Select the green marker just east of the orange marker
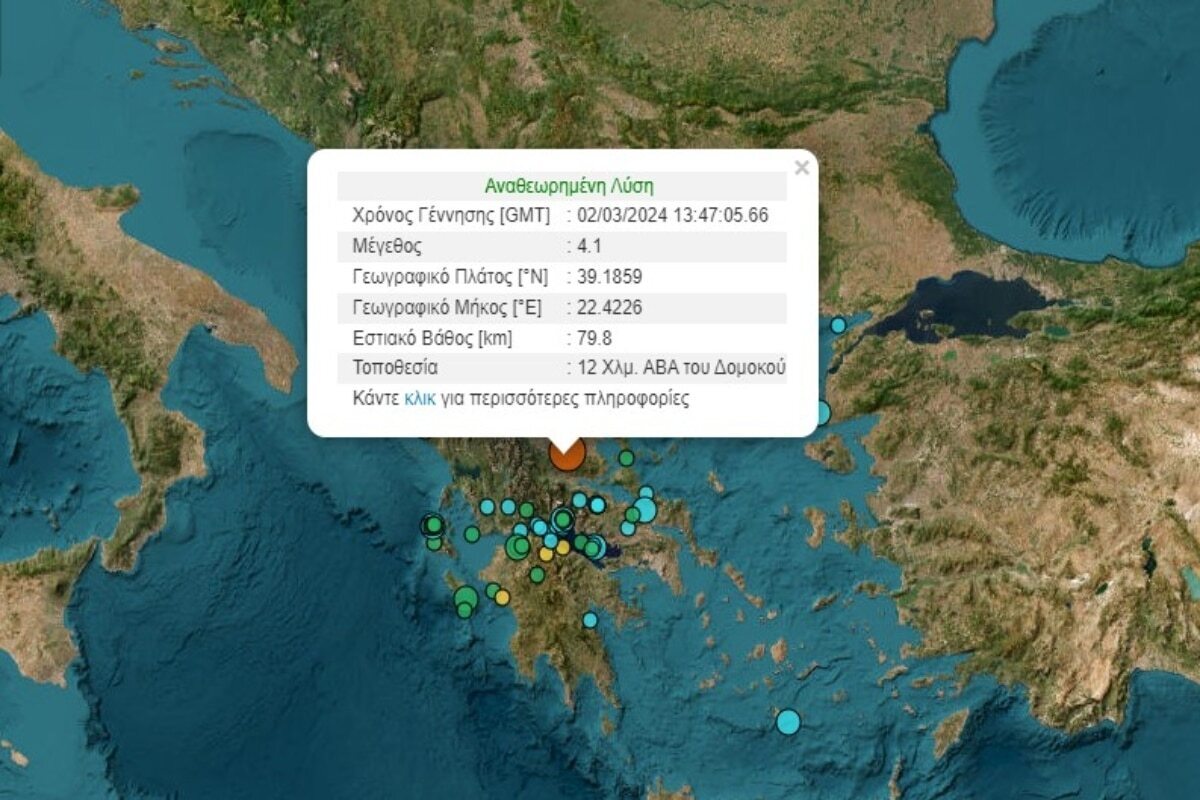Screen dimensions: 1200x800 click(x=626, y=458)
